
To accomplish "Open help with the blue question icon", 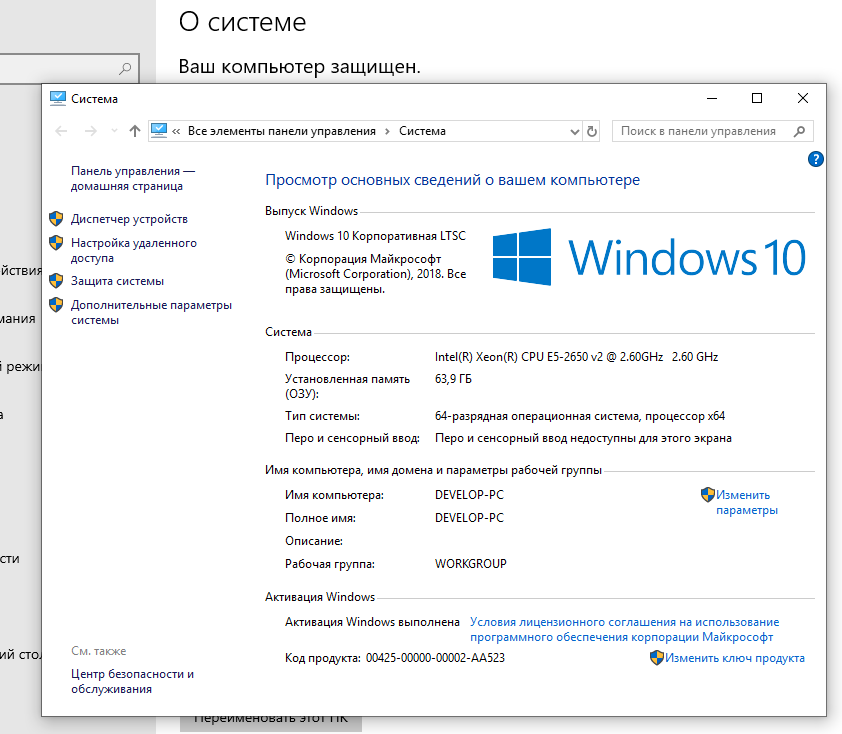I will 816,159.
